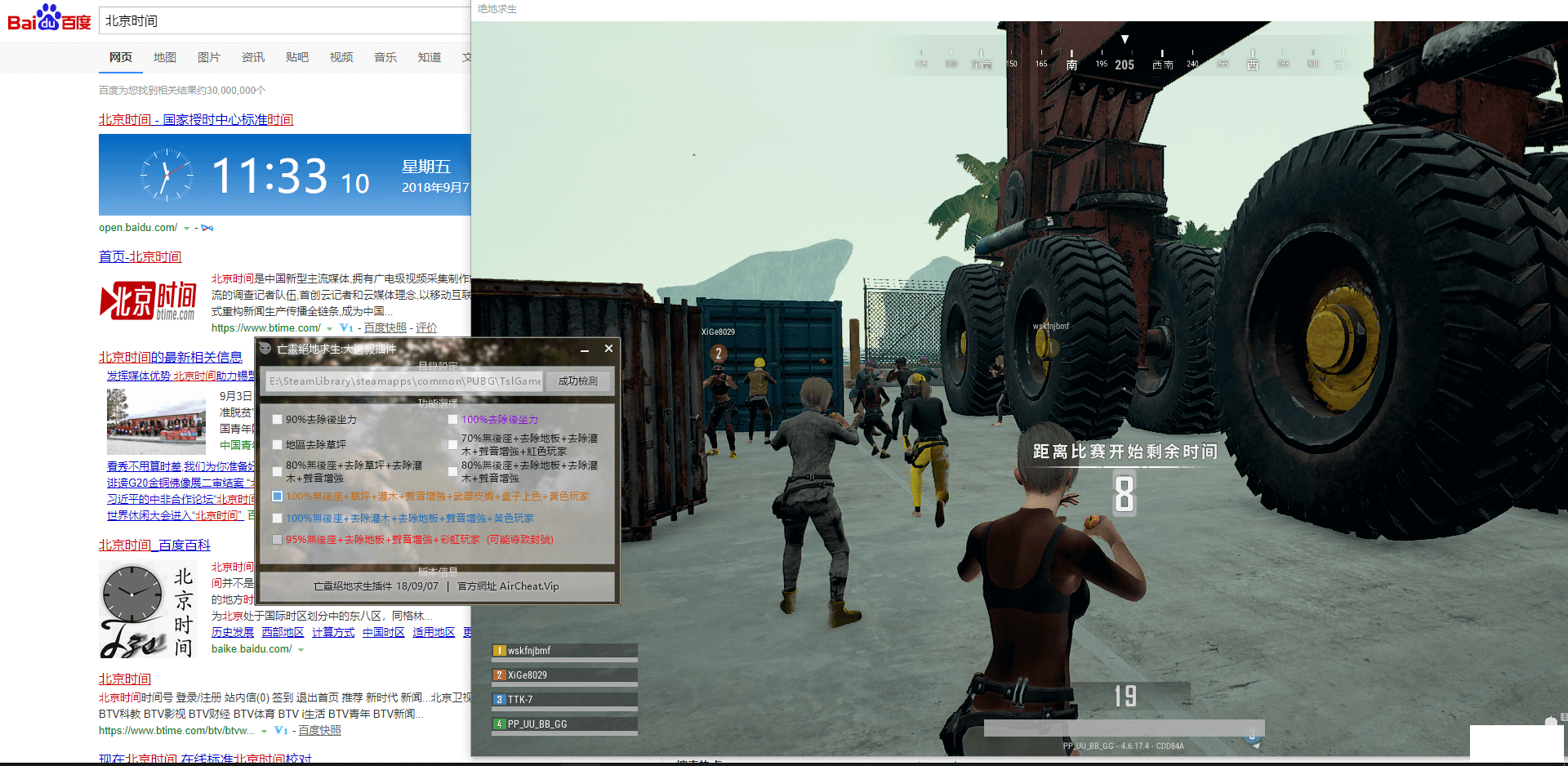1568x766 pixels.
Task: Open the 计算方式 sublink
Action: point(333,632)
